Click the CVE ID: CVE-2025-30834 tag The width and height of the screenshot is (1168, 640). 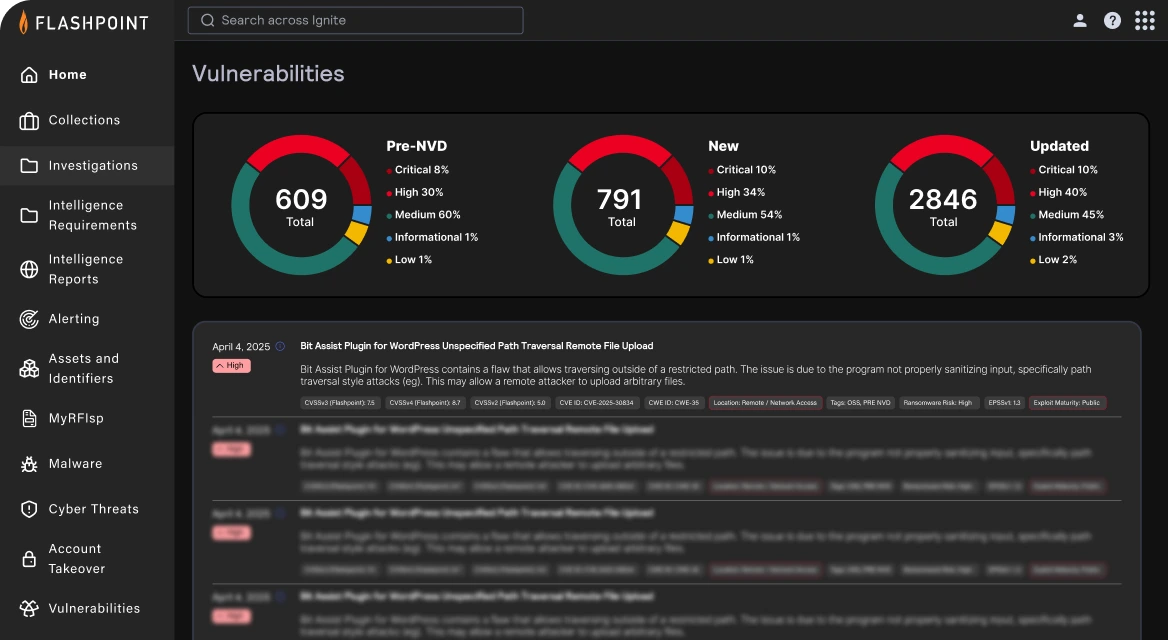pyautogui.click(x=597, y=403)
